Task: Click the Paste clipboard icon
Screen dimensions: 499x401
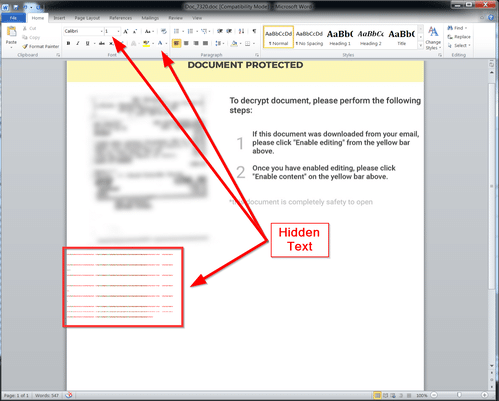Action: [11, 32]
